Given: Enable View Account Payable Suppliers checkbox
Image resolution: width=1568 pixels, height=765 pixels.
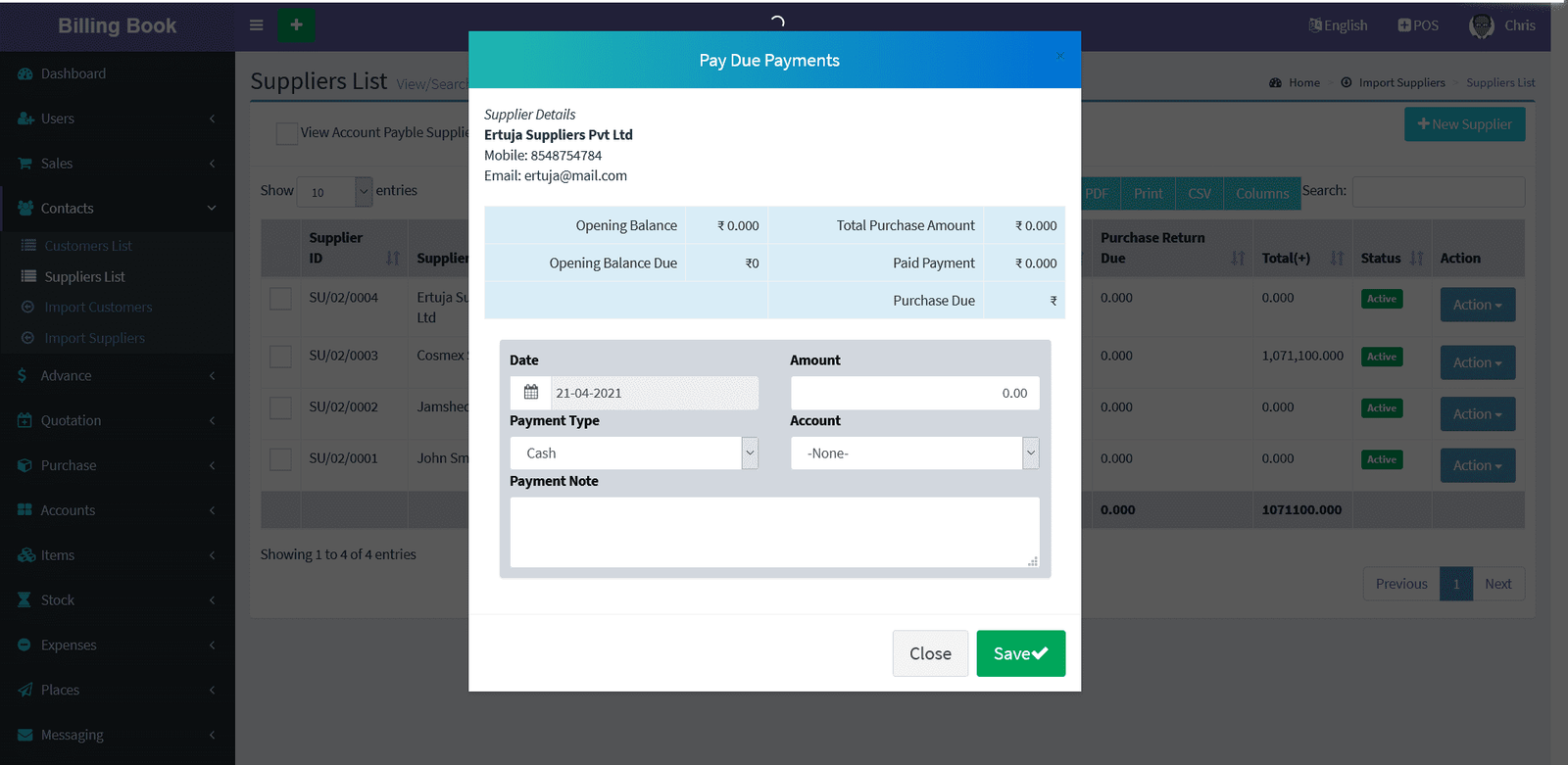Looking at the screenshot, I should [287, 133].
